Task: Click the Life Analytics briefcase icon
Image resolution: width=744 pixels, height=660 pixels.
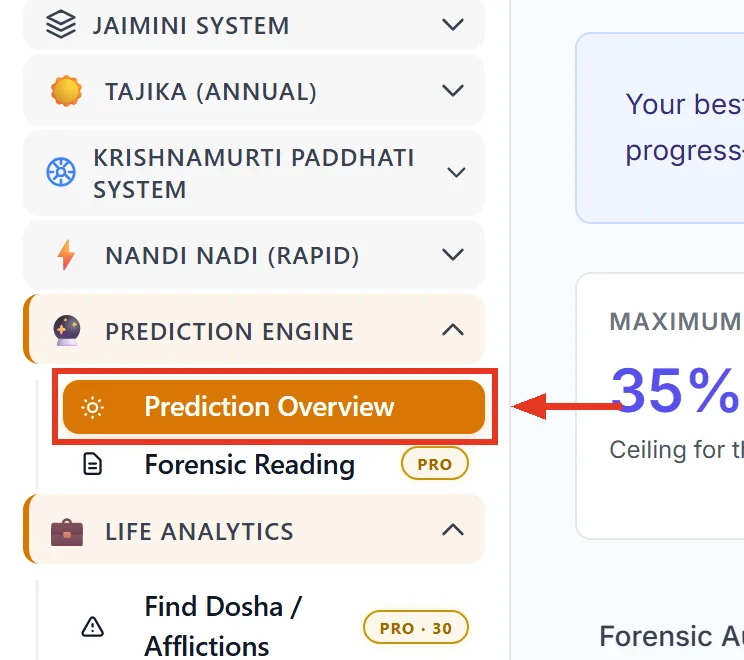Action: 67,532
